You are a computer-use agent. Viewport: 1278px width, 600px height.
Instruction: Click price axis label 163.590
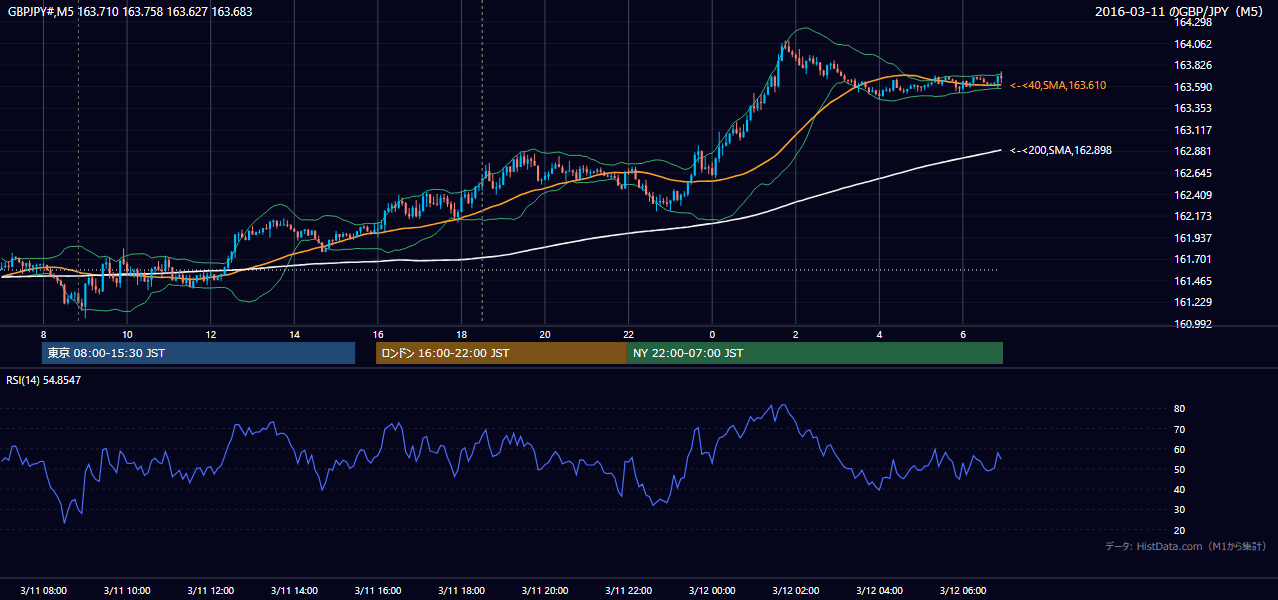click(1193, 87)
